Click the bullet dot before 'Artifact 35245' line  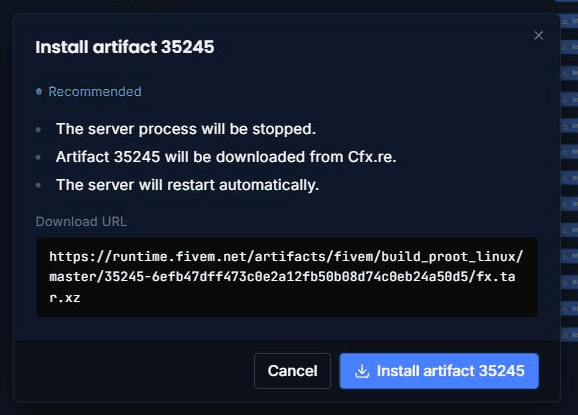pos(38,157)
